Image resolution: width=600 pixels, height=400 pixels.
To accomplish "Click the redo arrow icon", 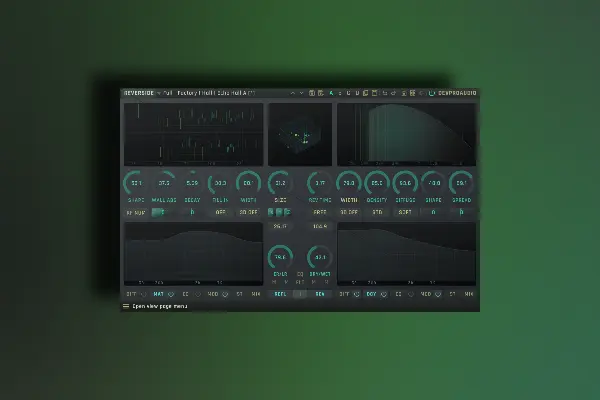I will (x=393, y=93).
